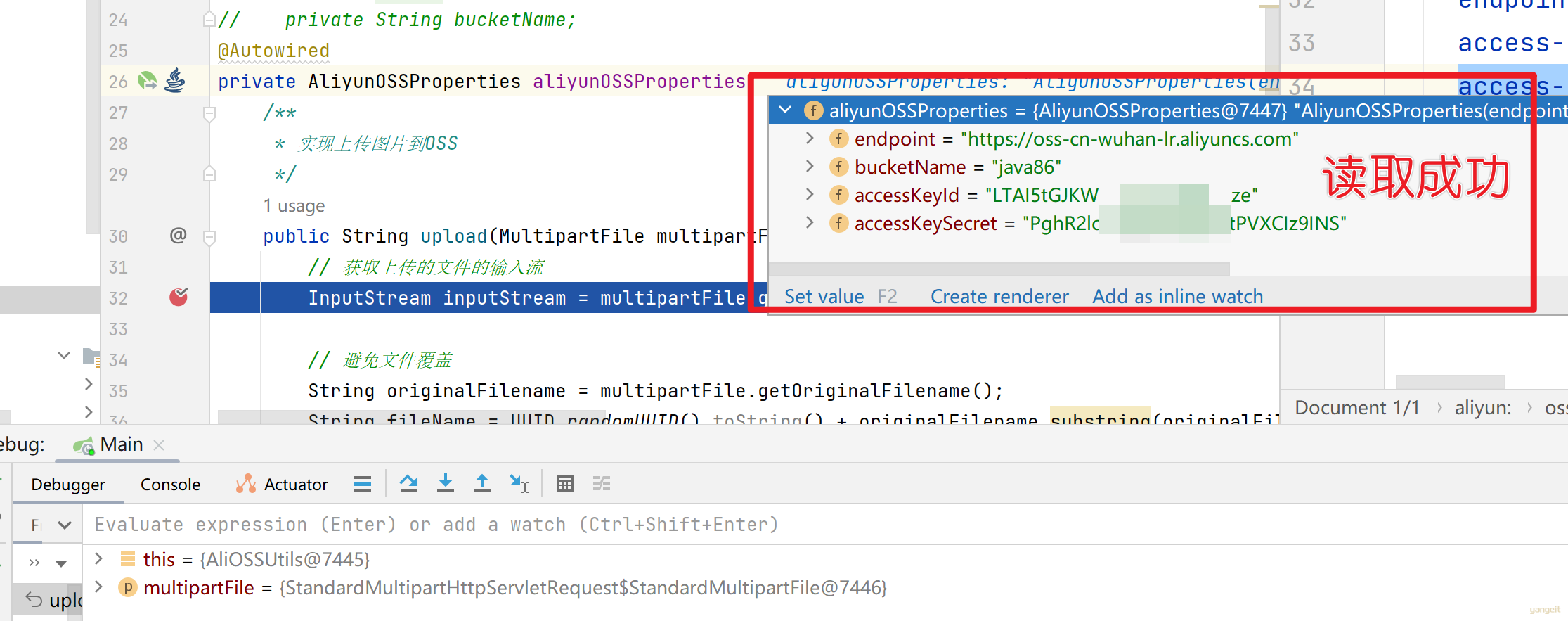This screenshot has height=621, width=1568.
Task: Click the Set value link
Action: [824, 297]
